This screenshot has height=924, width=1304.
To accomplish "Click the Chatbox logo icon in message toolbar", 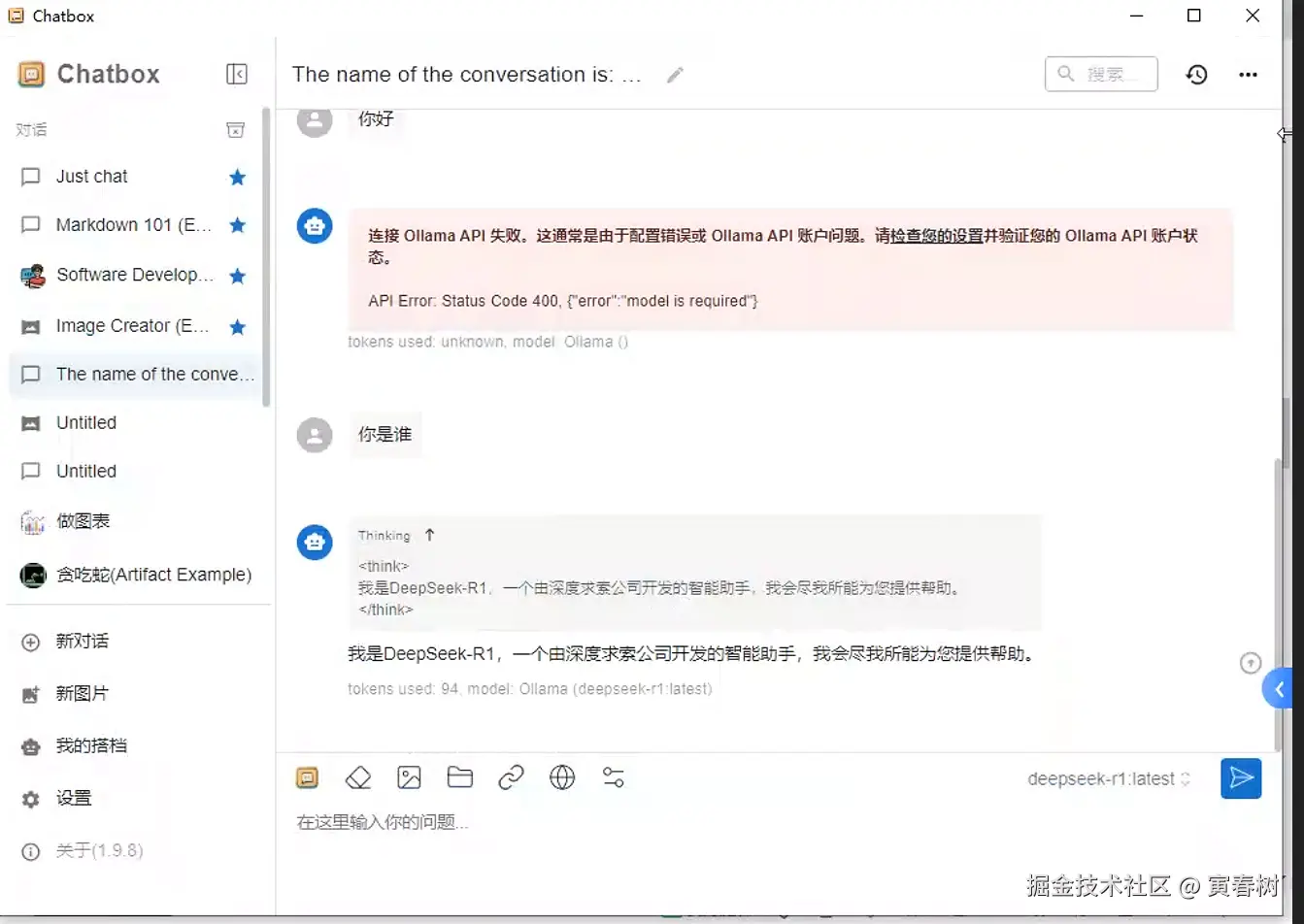I will point(307,777).
